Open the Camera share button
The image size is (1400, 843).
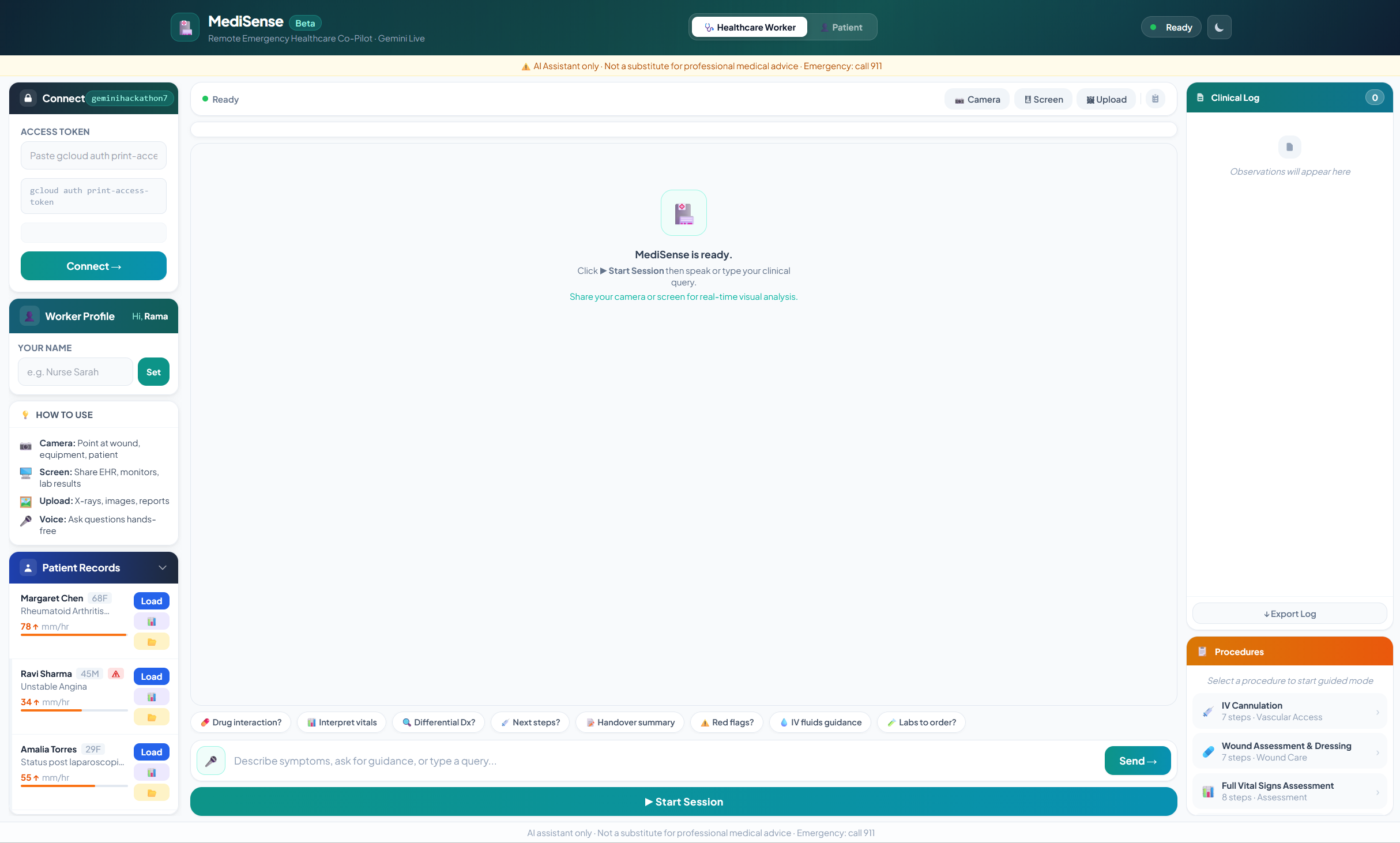977,99
